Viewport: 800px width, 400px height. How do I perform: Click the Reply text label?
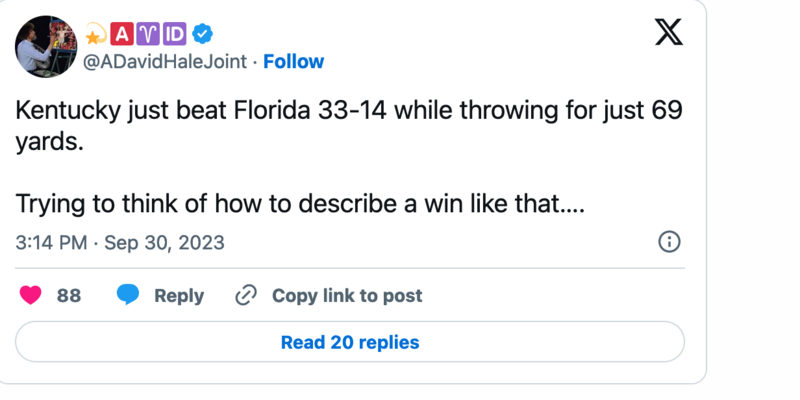coord(179,296)
